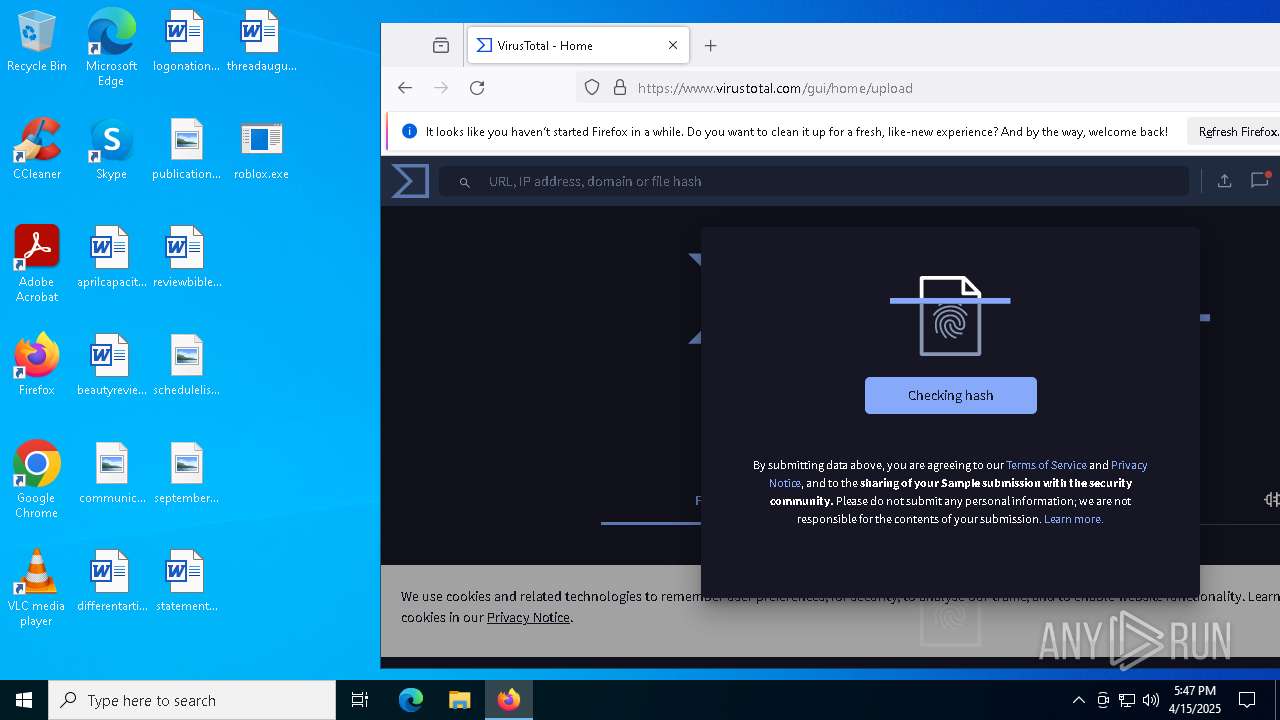The width and height of the screenshot is (1280, 720).
Task: Select the september image file icon
Action: [x=186, y=473]
